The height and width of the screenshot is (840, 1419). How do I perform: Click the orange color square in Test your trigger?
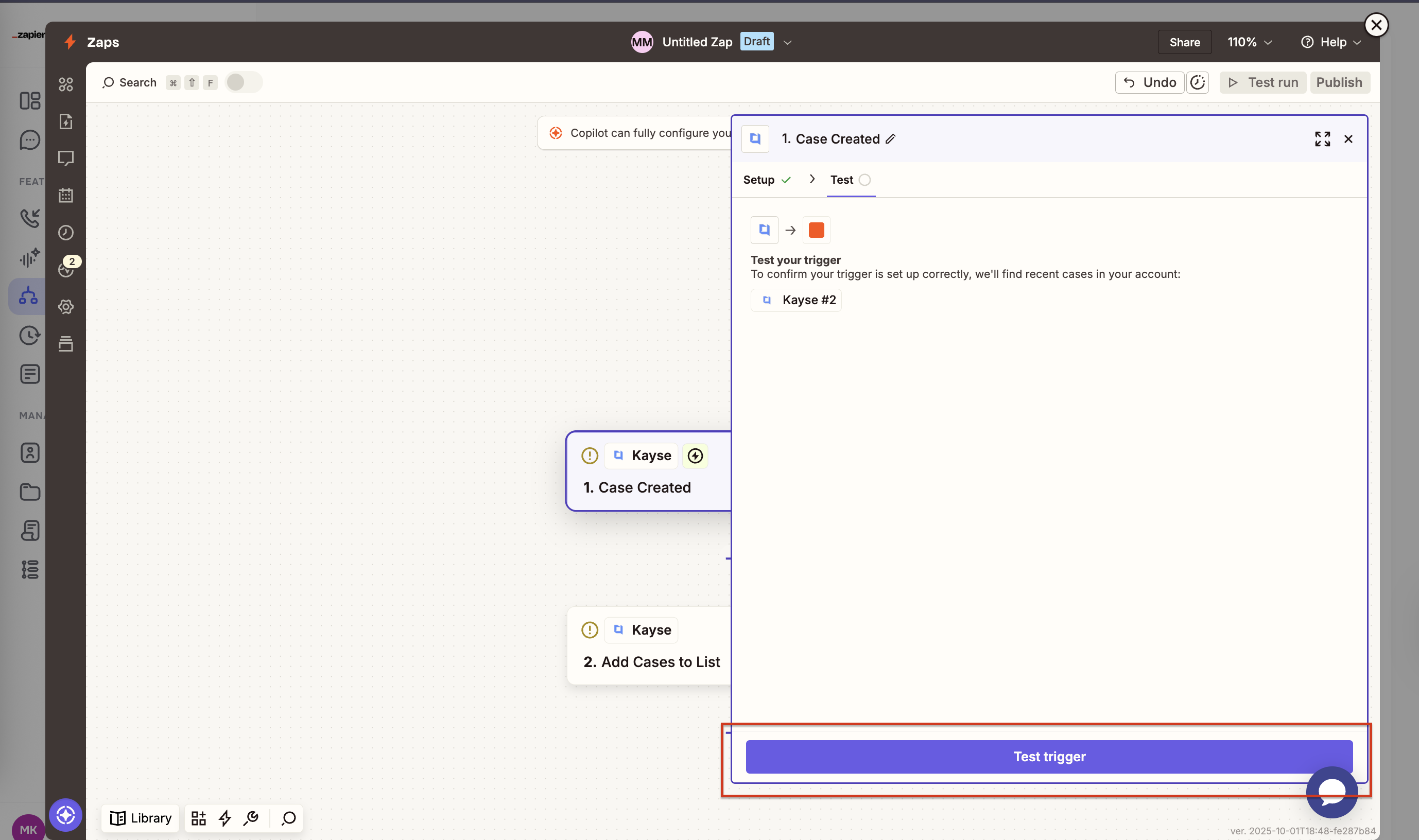point(816,230)
